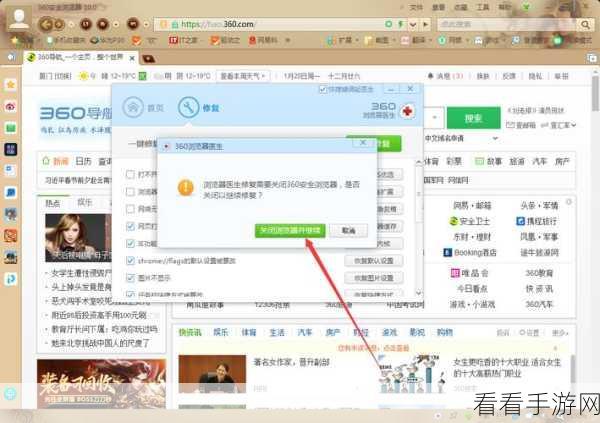Open the celebrity photo thumbnail under 热点
The height and width of the screenshot is (423, 600).
[x=78, y=238]
